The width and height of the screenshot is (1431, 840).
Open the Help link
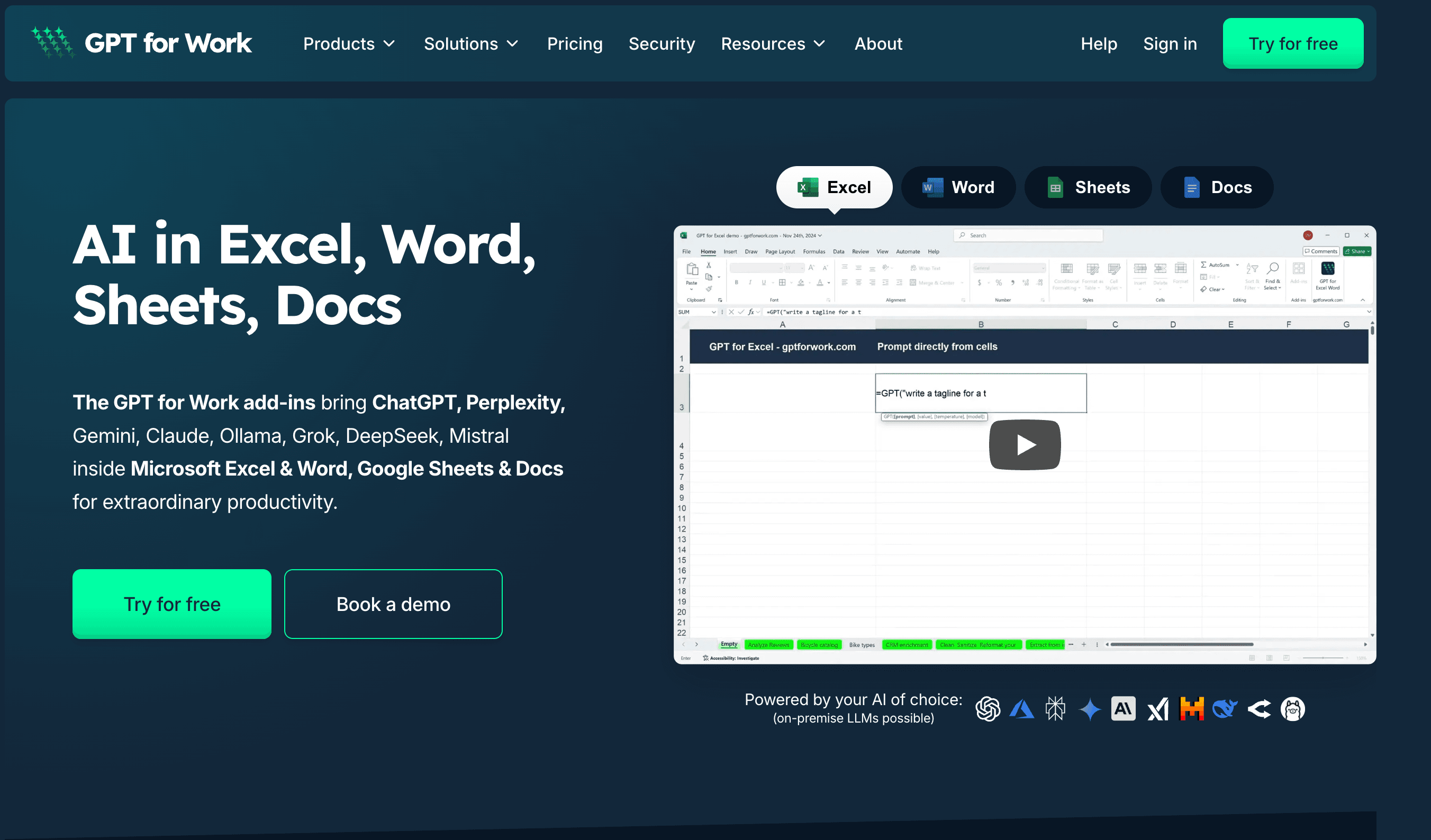click(x=1099, y=44)
